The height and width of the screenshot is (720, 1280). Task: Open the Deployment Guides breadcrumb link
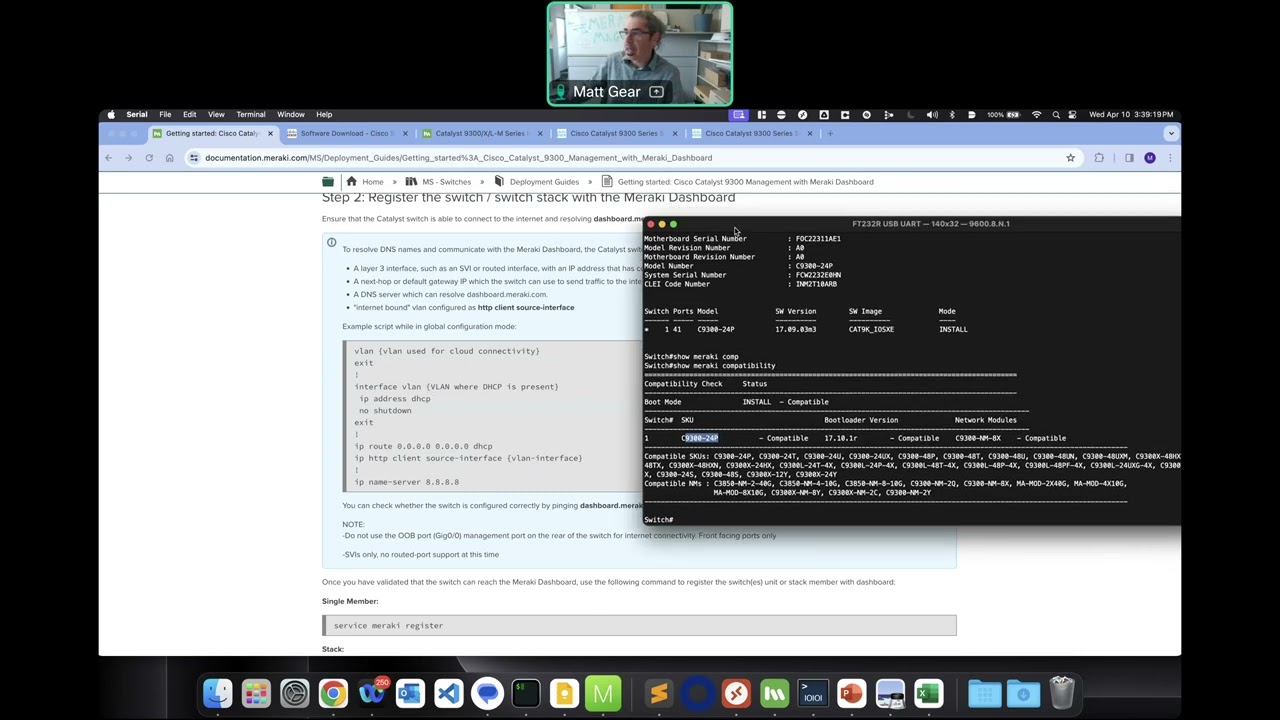coord(544,182)
